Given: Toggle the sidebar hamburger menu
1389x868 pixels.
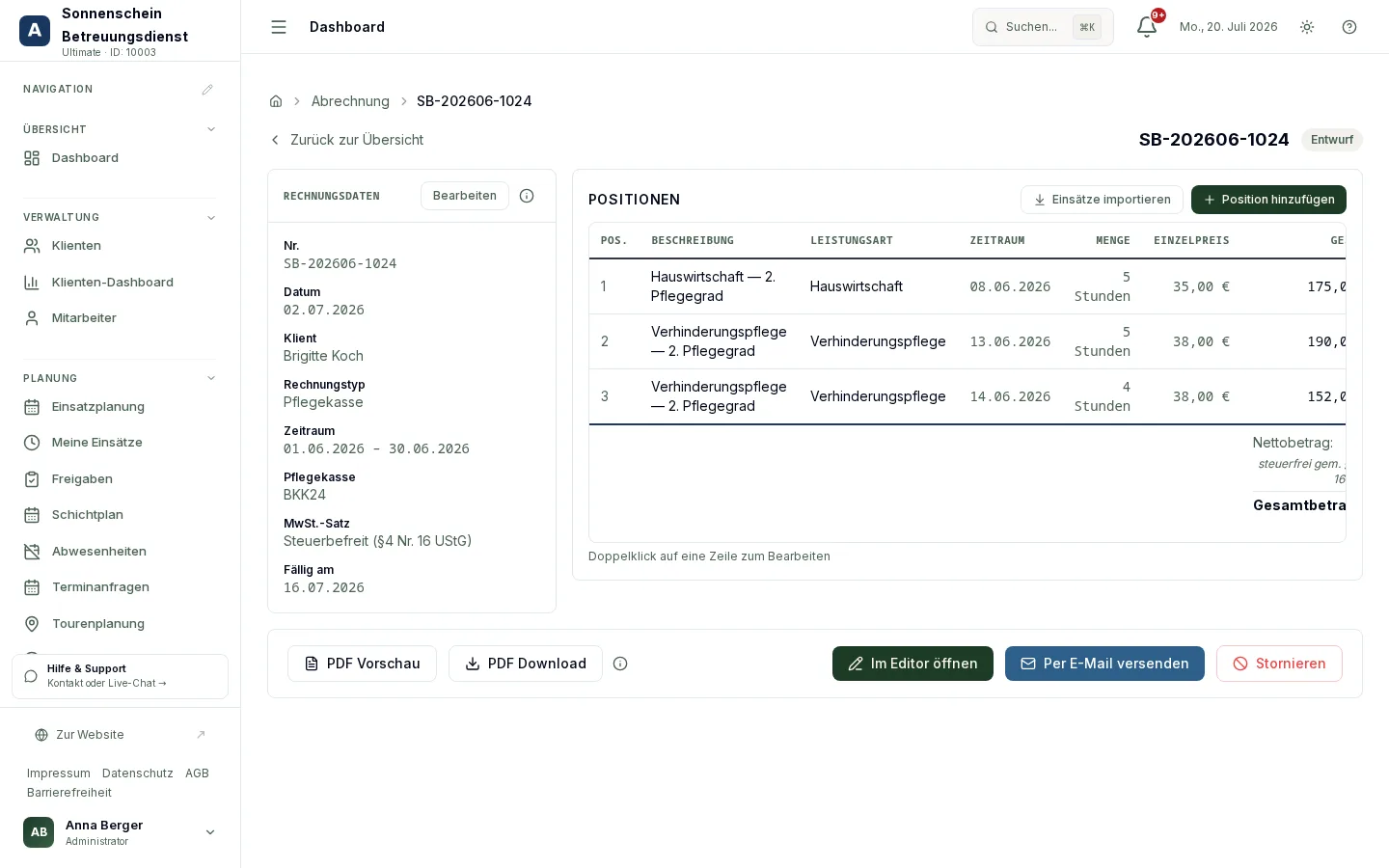Looking at the screenshot, I should (279, 27).
